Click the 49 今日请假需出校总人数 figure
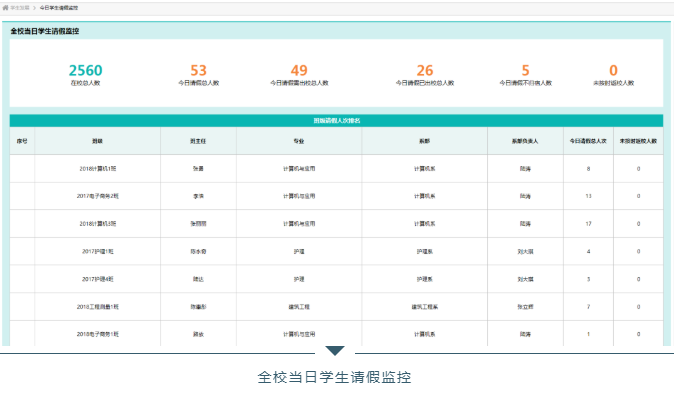Image resolution: width=676 pixels, height=397 pixels. 299,74
